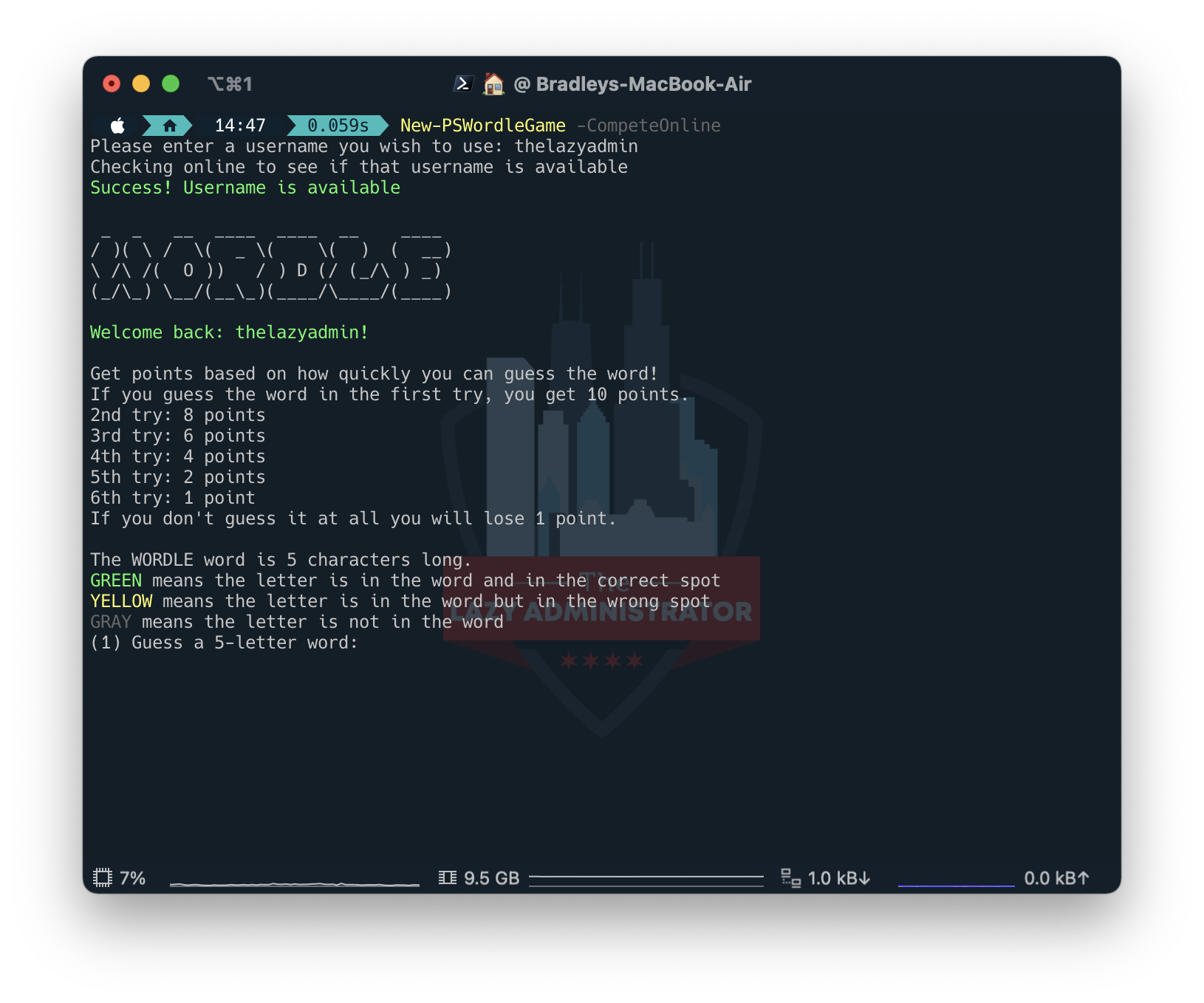Click the ⌥⌘1 window shortcut label
The height and width of the screenshot is (1003, 1204).
tap(230, 84)
